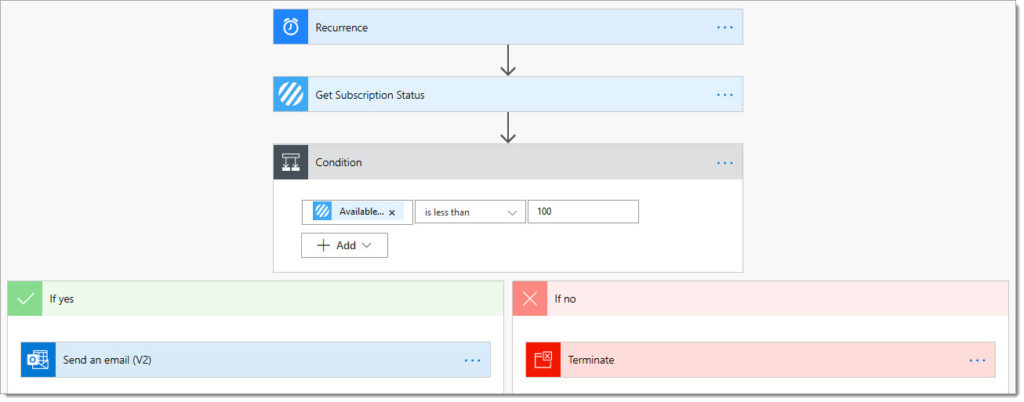Viewport: 1024px width, 402px height.
Task: Click the Recurrence clock icon
Action: (291, 27)
